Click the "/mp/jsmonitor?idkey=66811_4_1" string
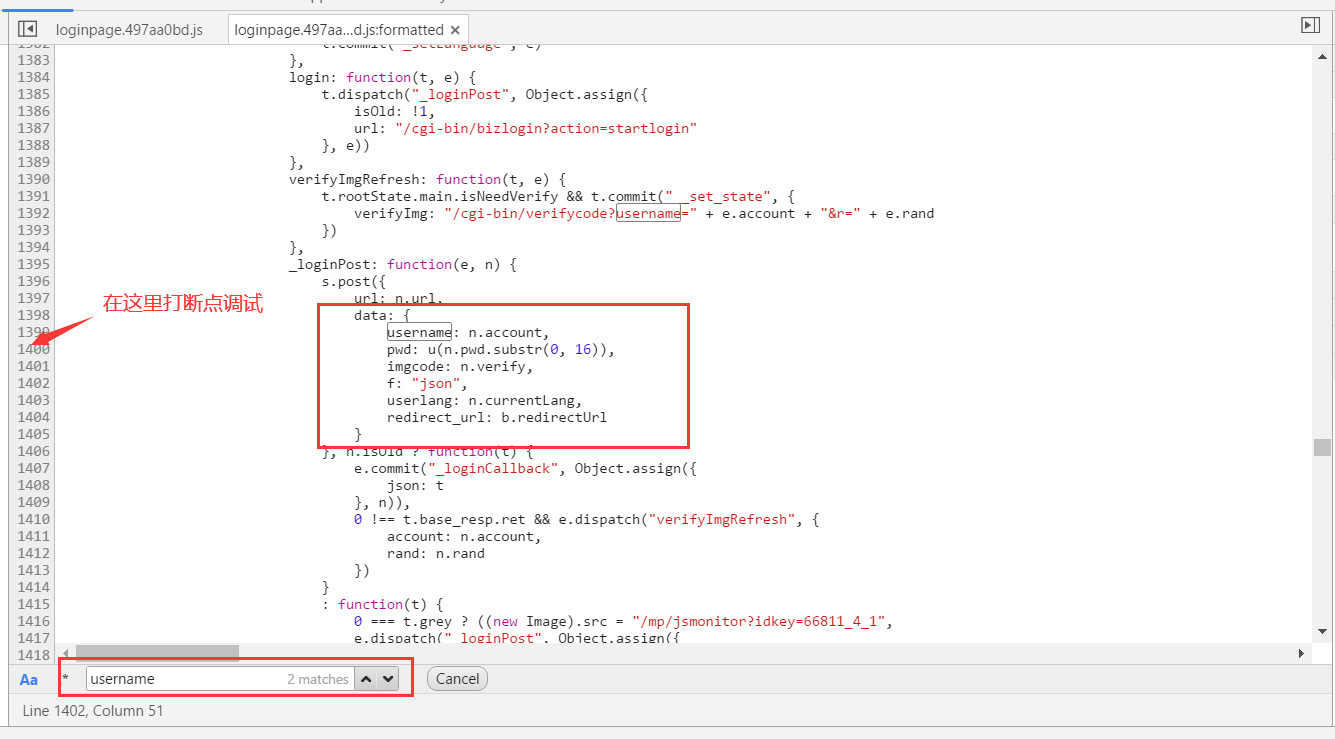The height and width of the screenshot is (739, 1335). point(761,621)
